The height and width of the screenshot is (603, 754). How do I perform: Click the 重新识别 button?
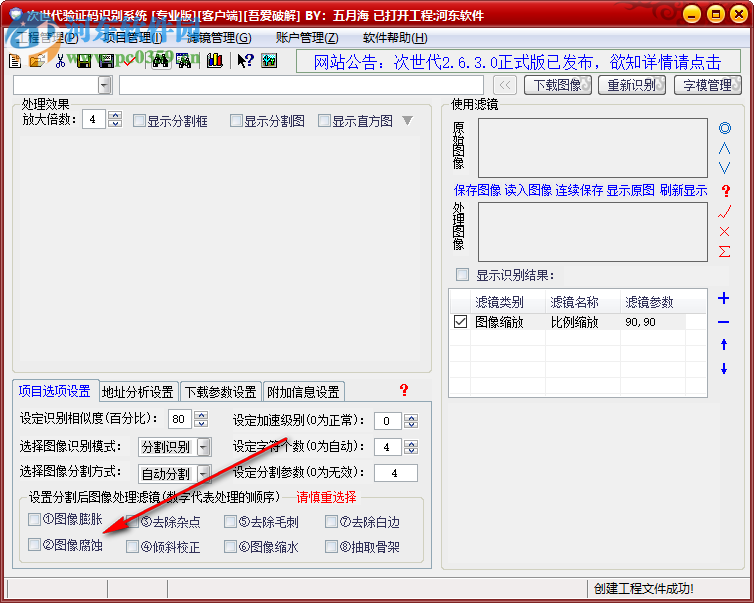tap(632, 85)
